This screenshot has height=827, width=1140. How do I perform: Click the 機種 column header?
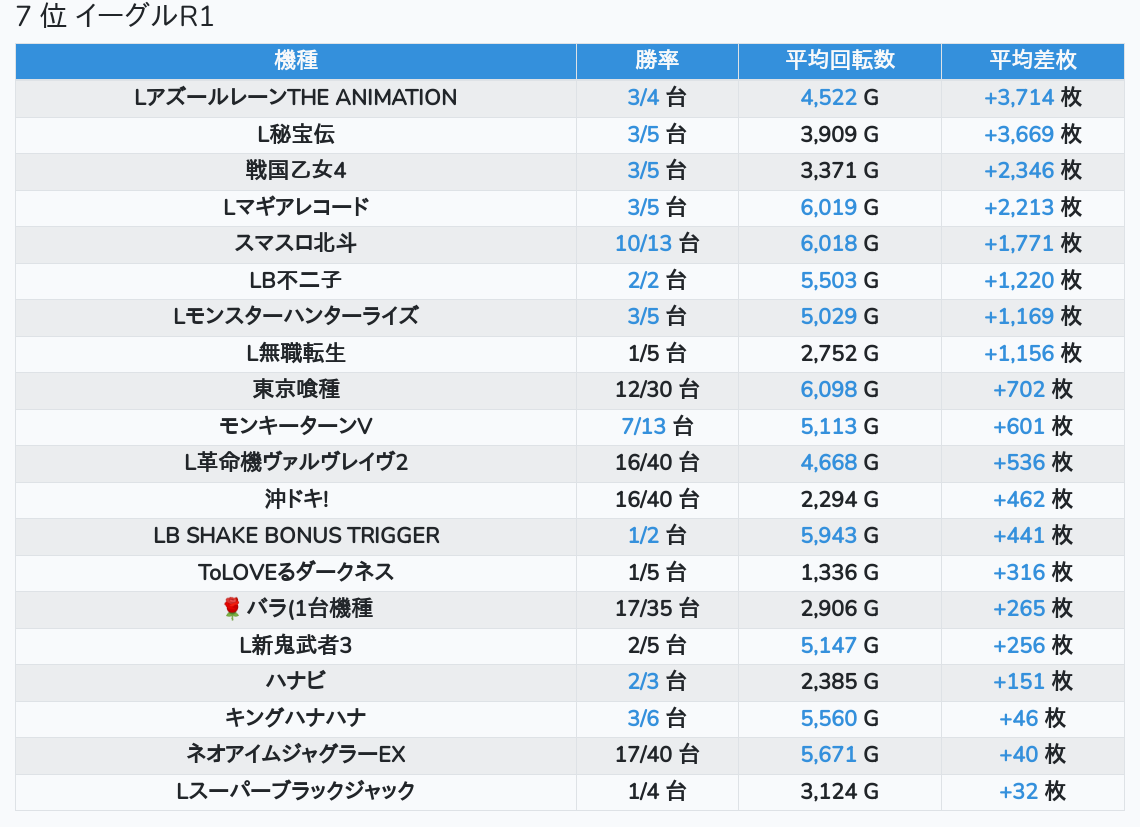[296, 60]
